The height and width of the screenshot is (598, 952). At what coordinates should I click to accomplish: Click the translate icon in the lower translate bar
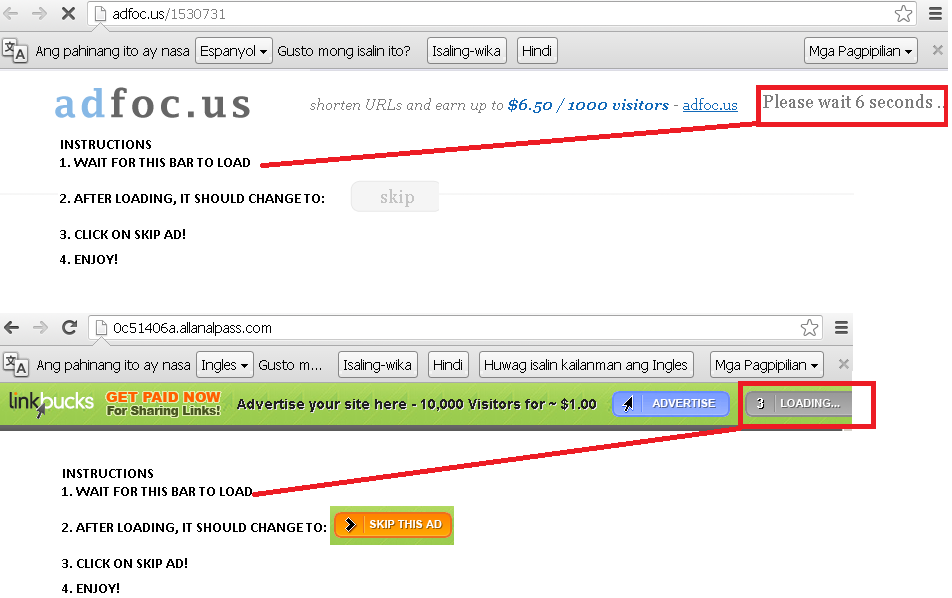pos(15,365)
